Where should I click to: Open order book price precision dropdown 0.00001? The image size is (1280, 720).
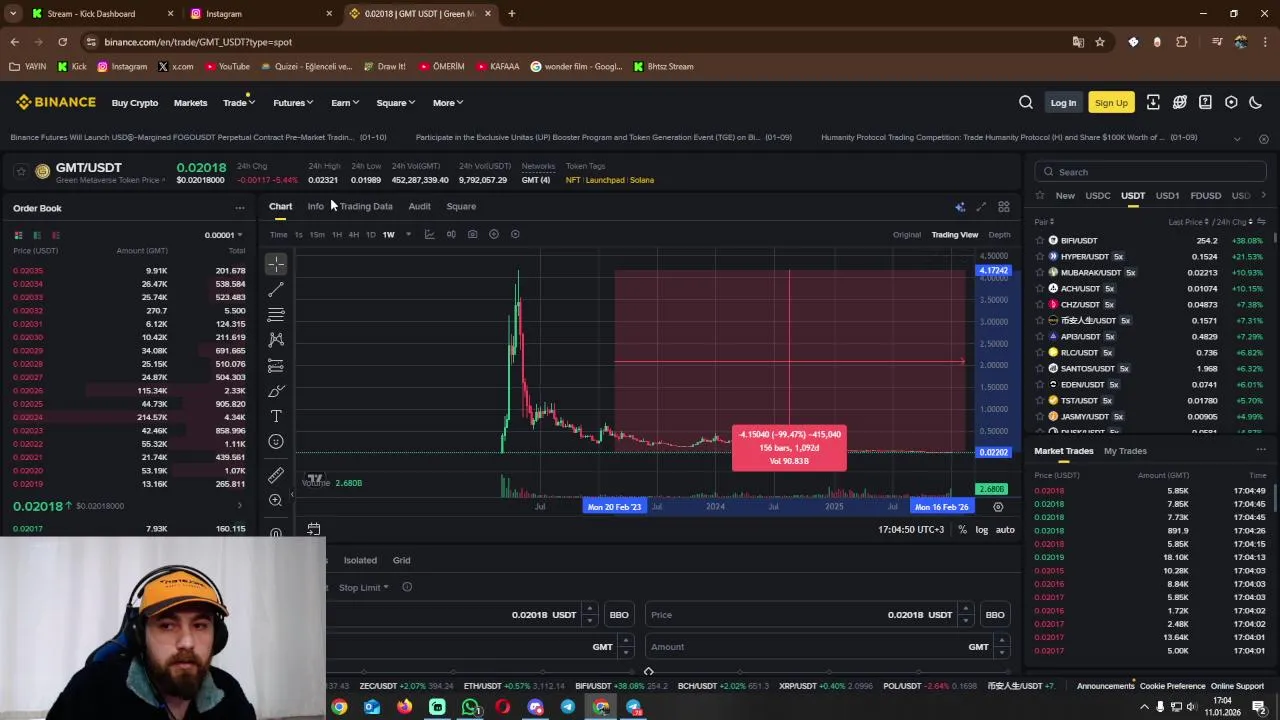pyautogui.click(x=224, y=235)
